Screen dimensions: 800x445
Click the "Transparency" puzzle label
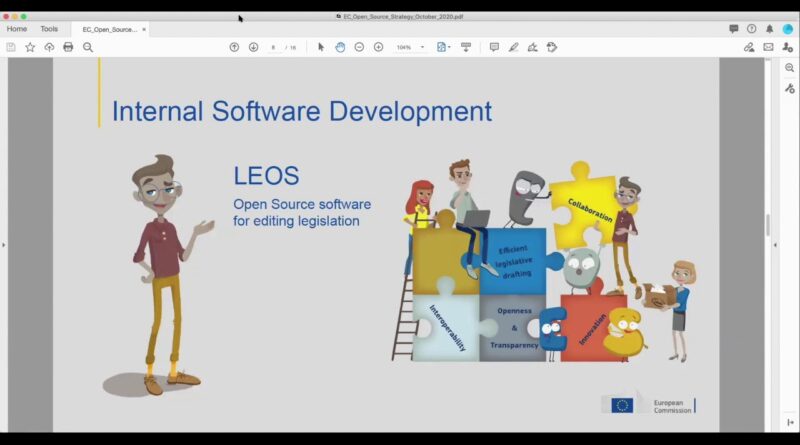[x=514, y=345]
